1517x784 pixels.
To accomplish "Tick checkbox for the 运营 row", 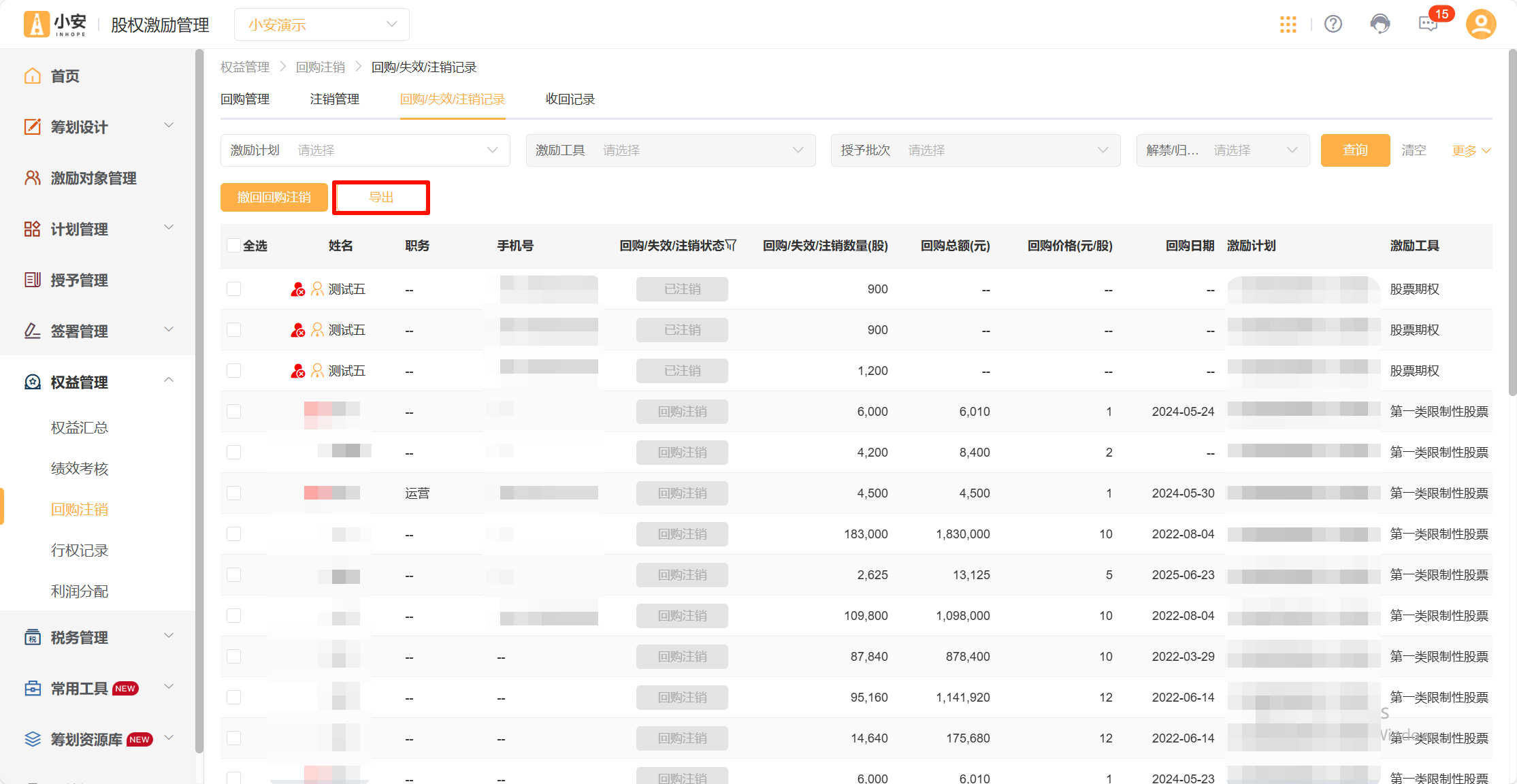I will click(233, 493).
